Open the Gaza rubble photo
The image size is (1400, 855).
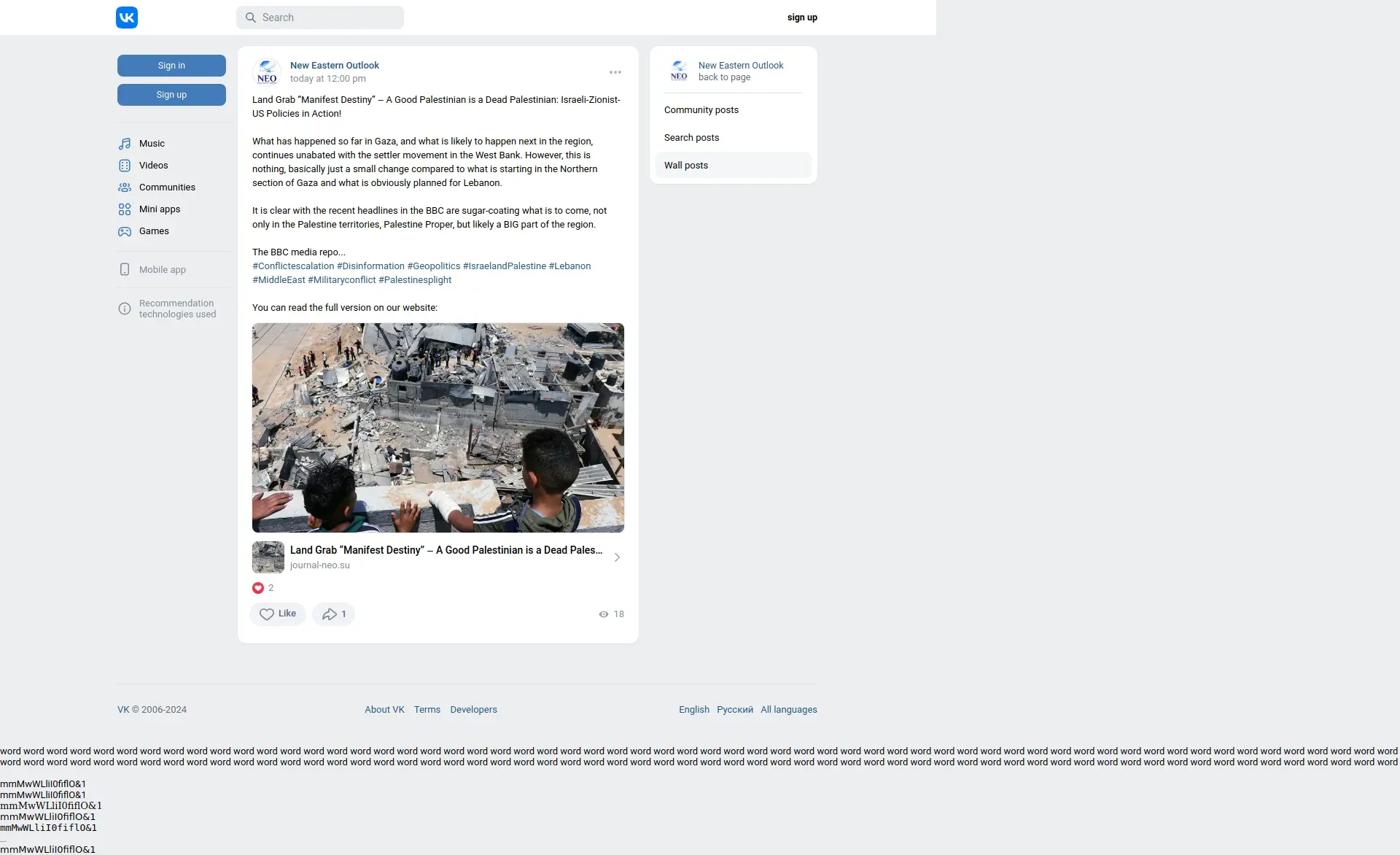(x=437, y=427)
